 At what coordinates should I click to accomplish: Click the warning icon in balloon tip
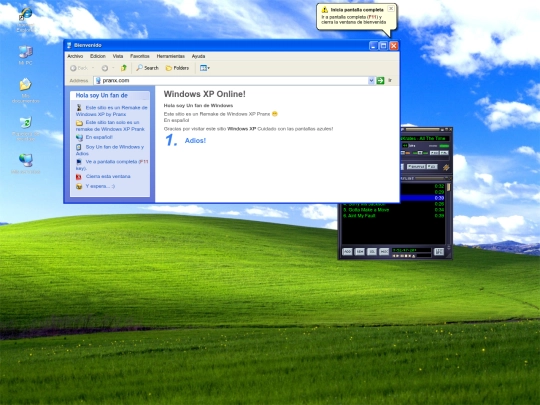pyautogui.click(x=324, y=10)
